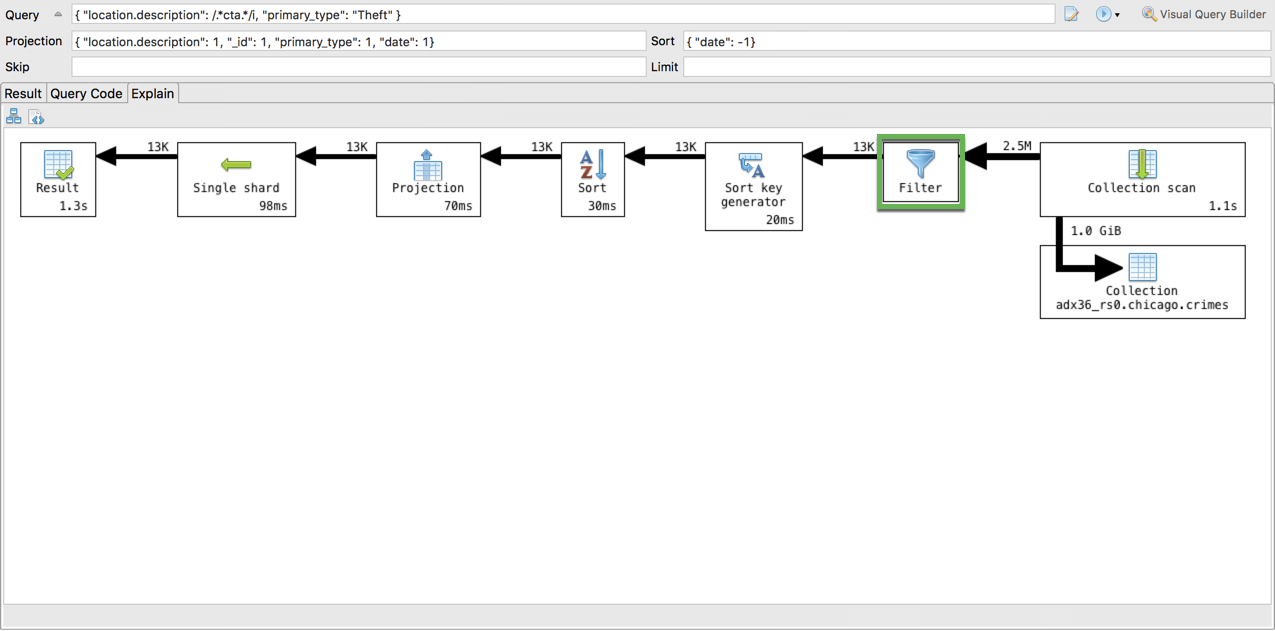Open the Visual Query Builder
This screenshot has height=631, width=1275.
(x=1205, y=14)
